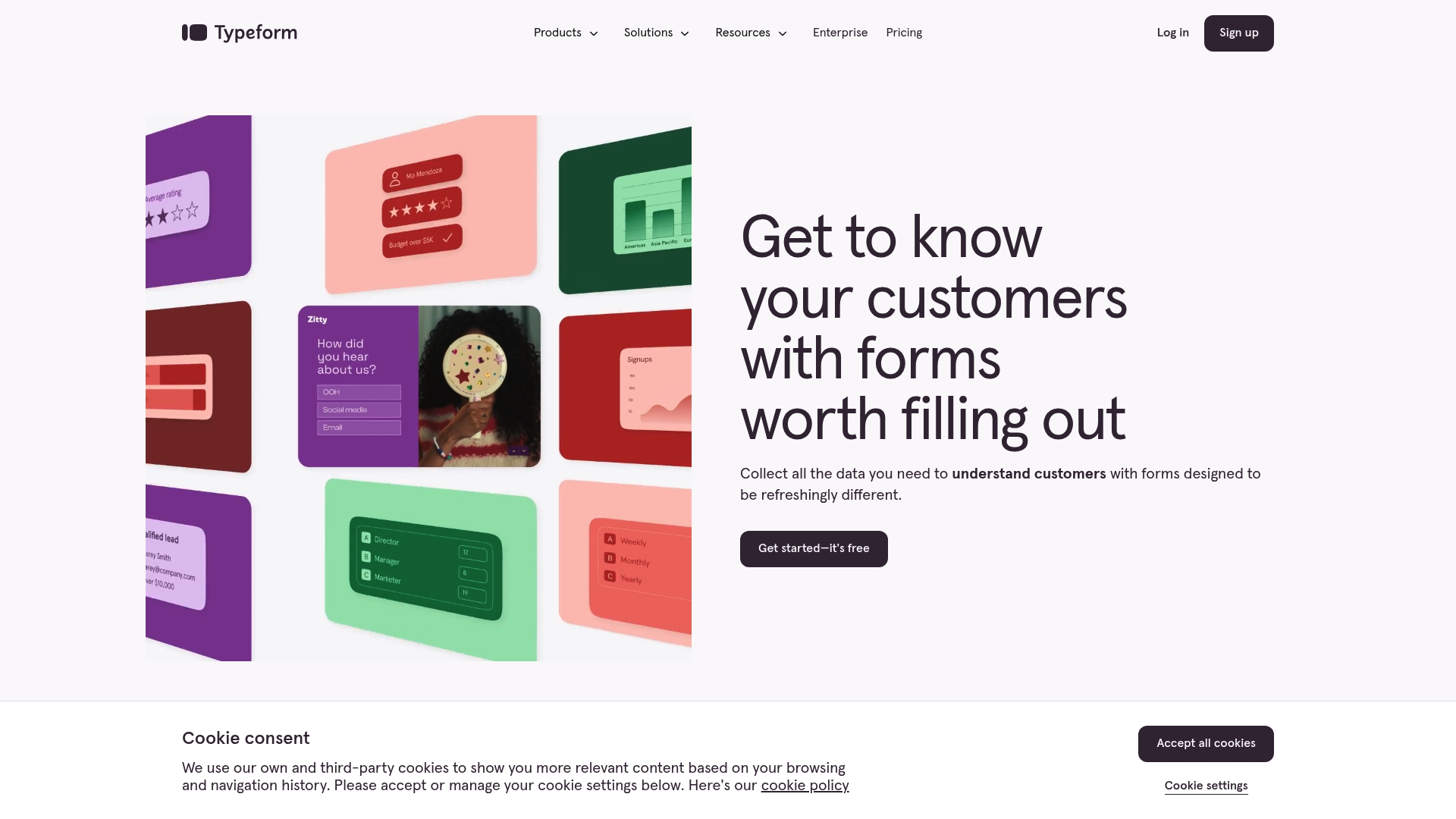The image size is (1456, 819).
Task: Click the Resources dropdown arrow
Action: pyautogui.click(x=782, y=33)
